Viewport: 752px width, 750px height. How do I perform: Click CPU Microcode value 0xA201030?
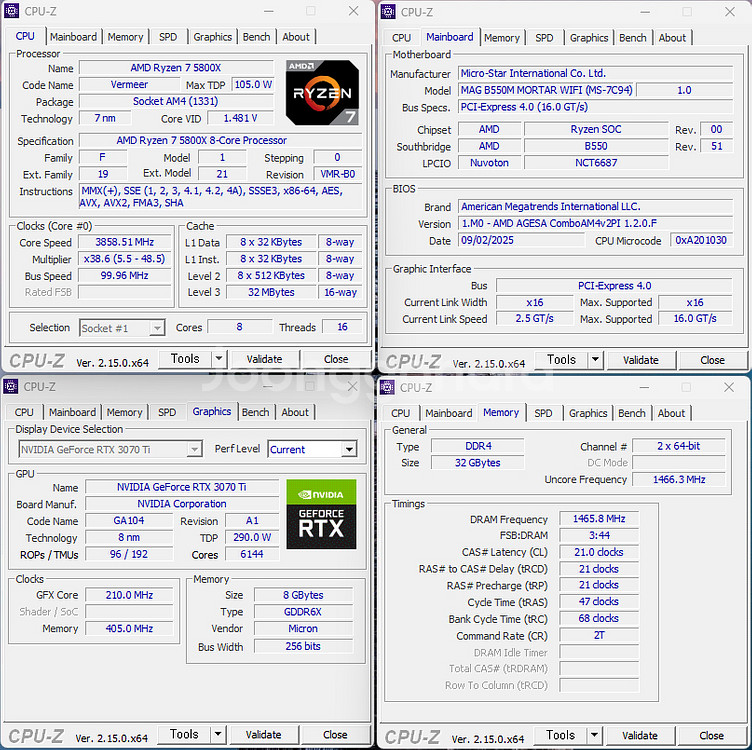click(701, 240)
